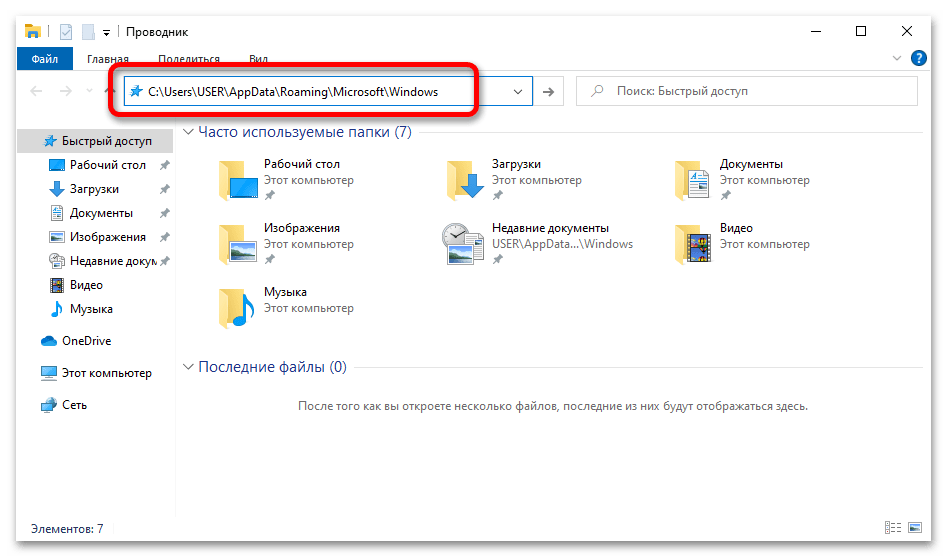Screen dimensions: 947x557
Task: Maximize the Проводник window
Action: 861,31
